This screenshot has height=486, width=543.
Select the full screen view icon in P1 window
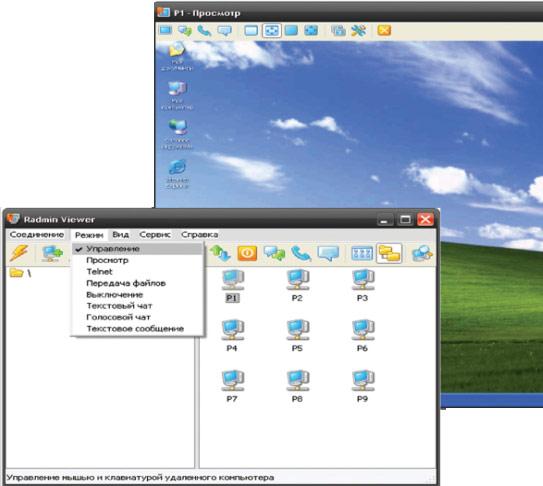[x=291, y=30]
